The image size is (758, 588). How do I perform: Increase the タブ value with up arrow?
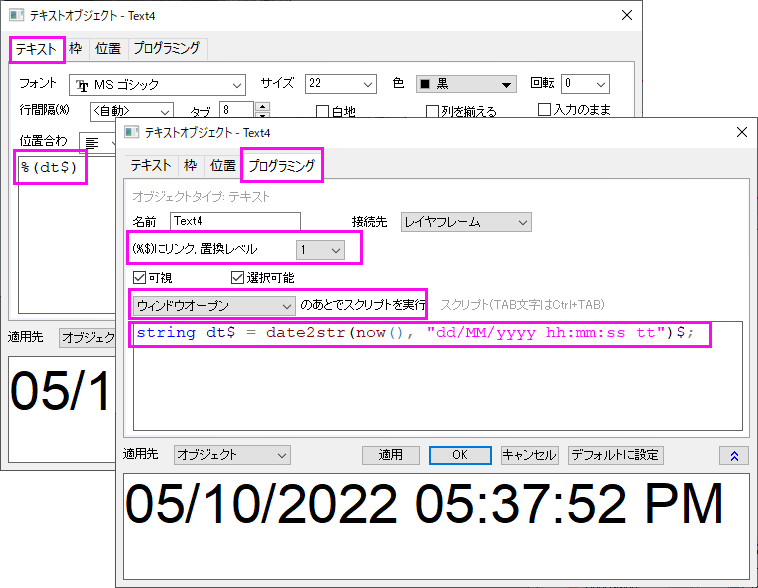click(x=262, y=106)
